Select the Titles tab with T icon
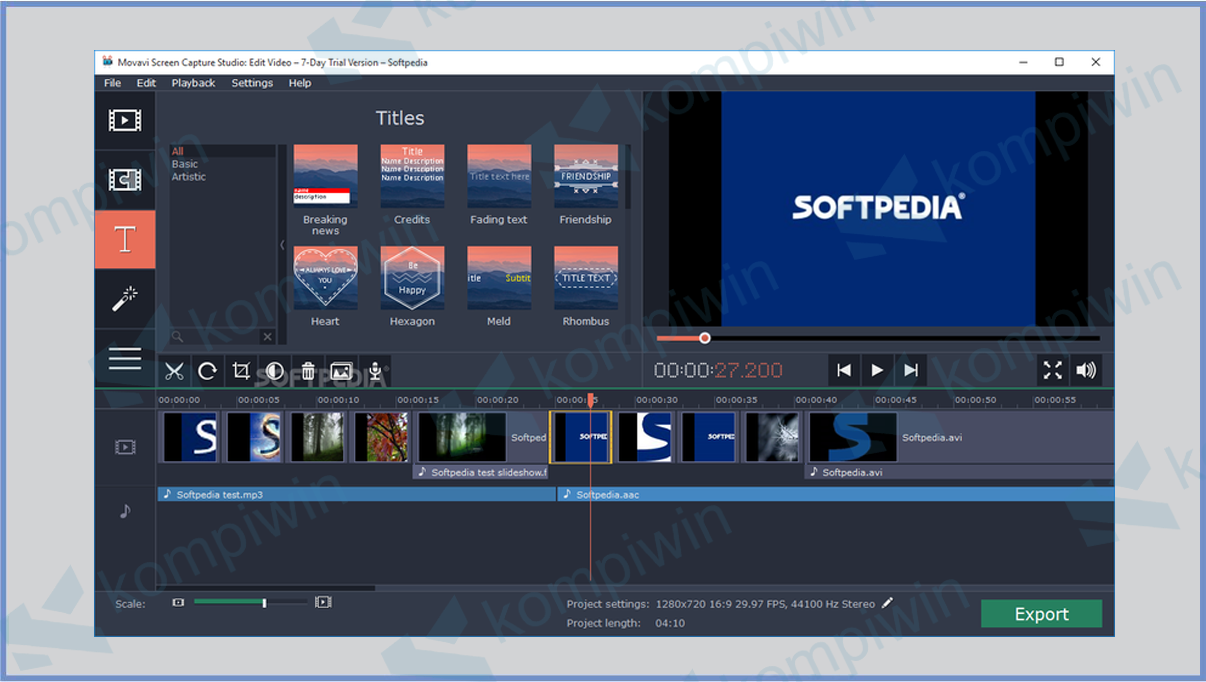Screen dimensions: 1206x682 pyautogui.click(x=125, y=239)
